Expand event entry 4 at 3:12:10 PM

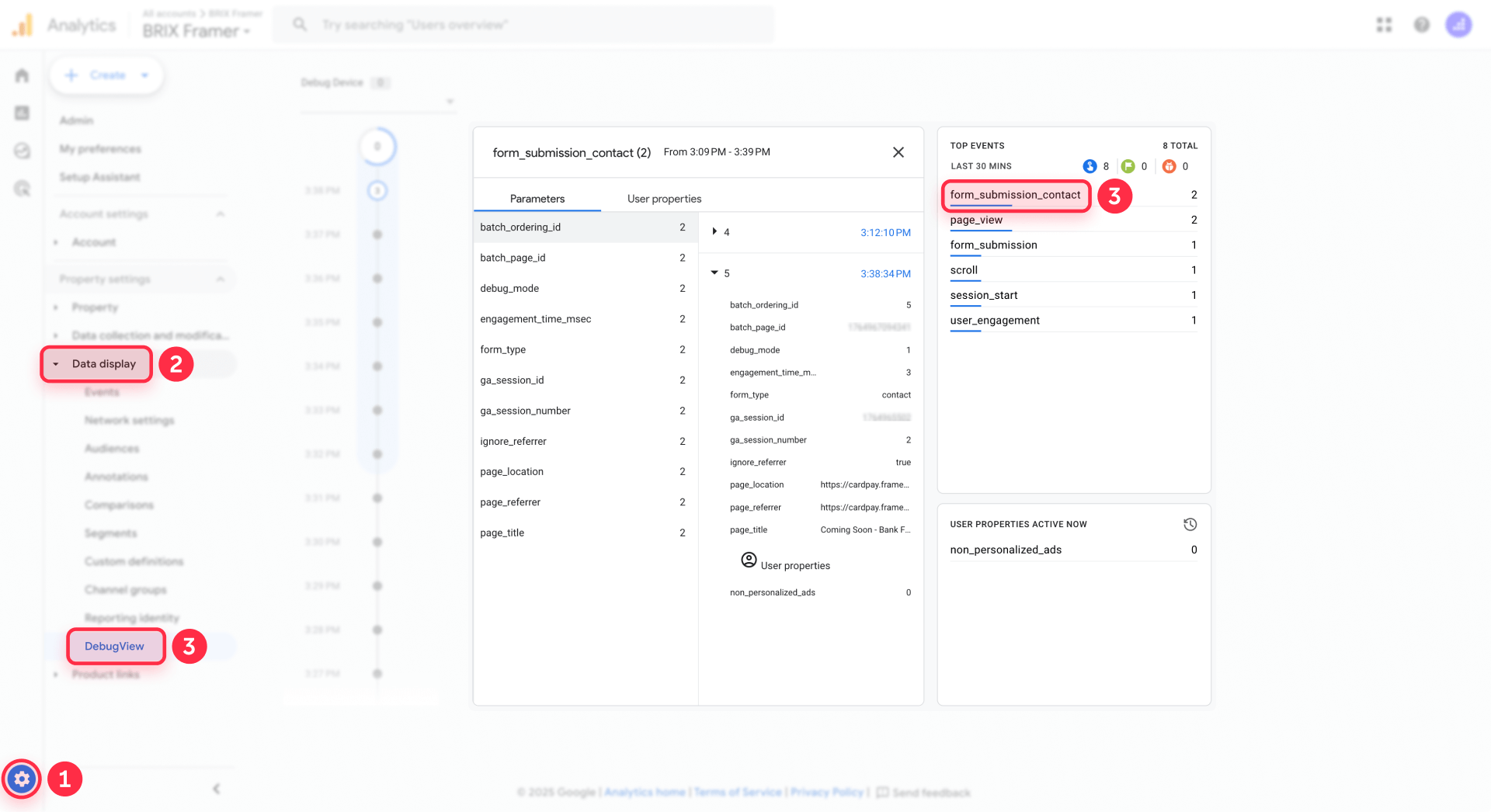(714, 231)
